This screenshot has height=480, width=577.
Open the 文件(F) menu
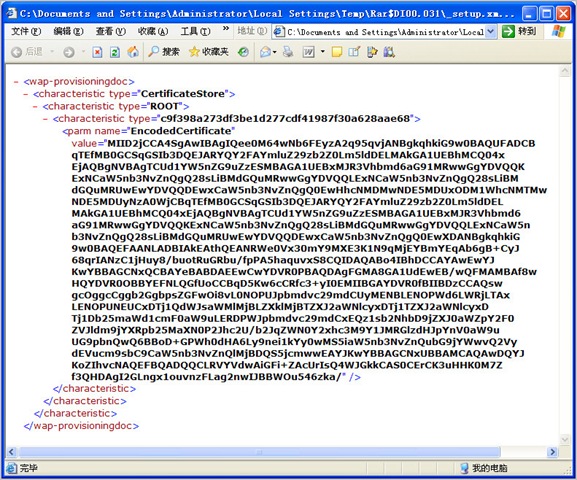click(x=26, y=32)
